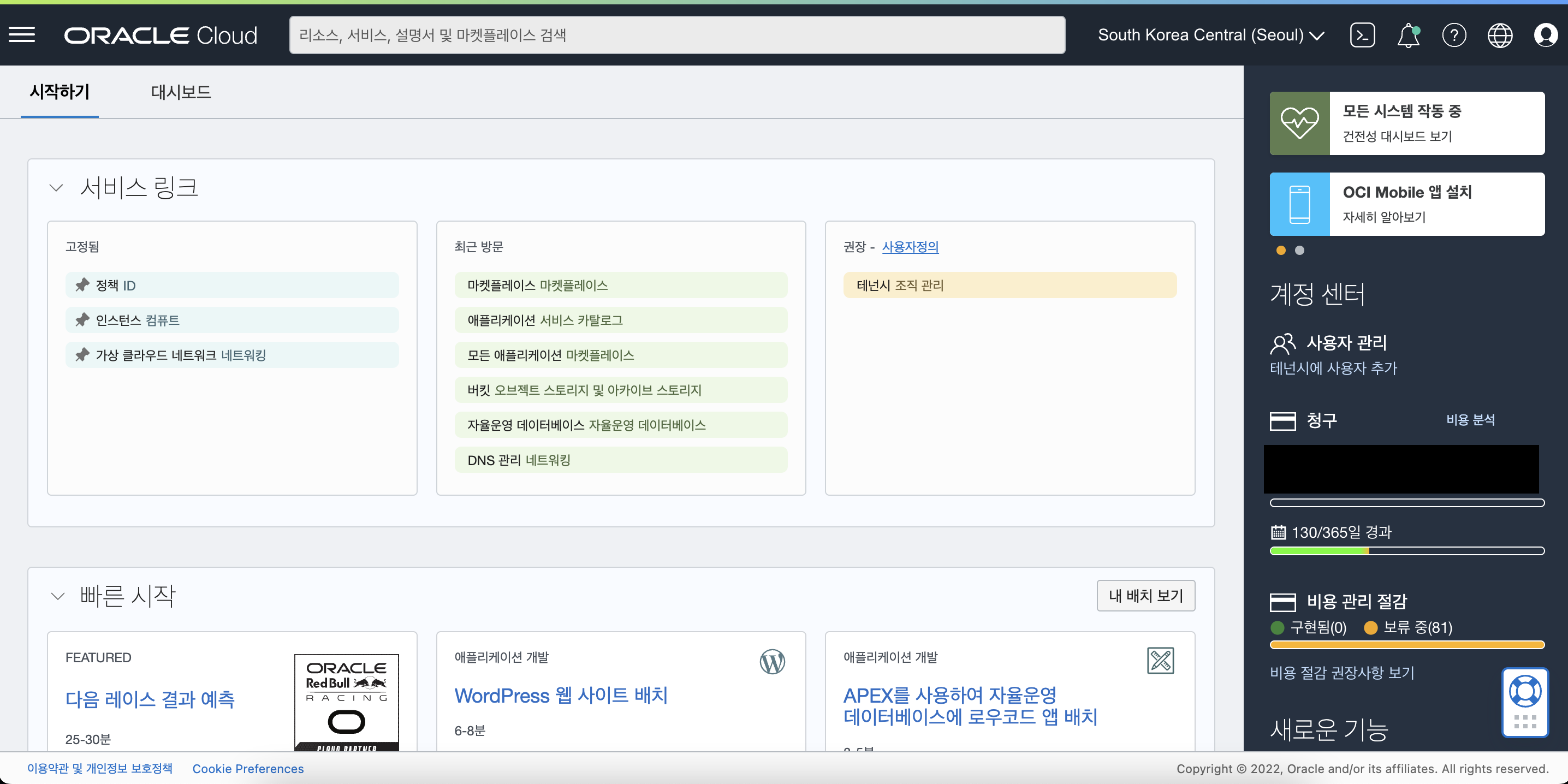Open the help question mark icon
1568x784 pixels.
tap(1454, 35)
